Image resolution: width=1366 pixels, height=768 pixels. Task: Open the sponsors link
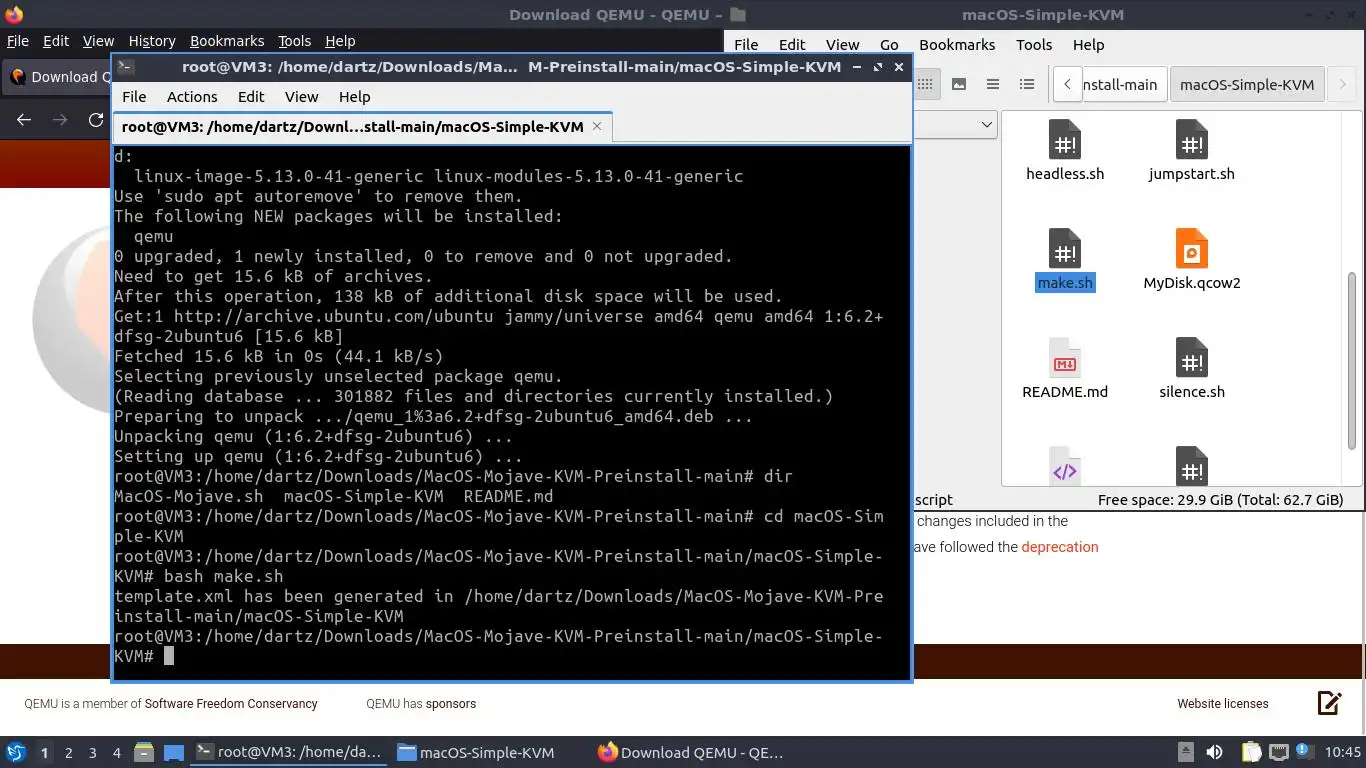tap(451, 704)
